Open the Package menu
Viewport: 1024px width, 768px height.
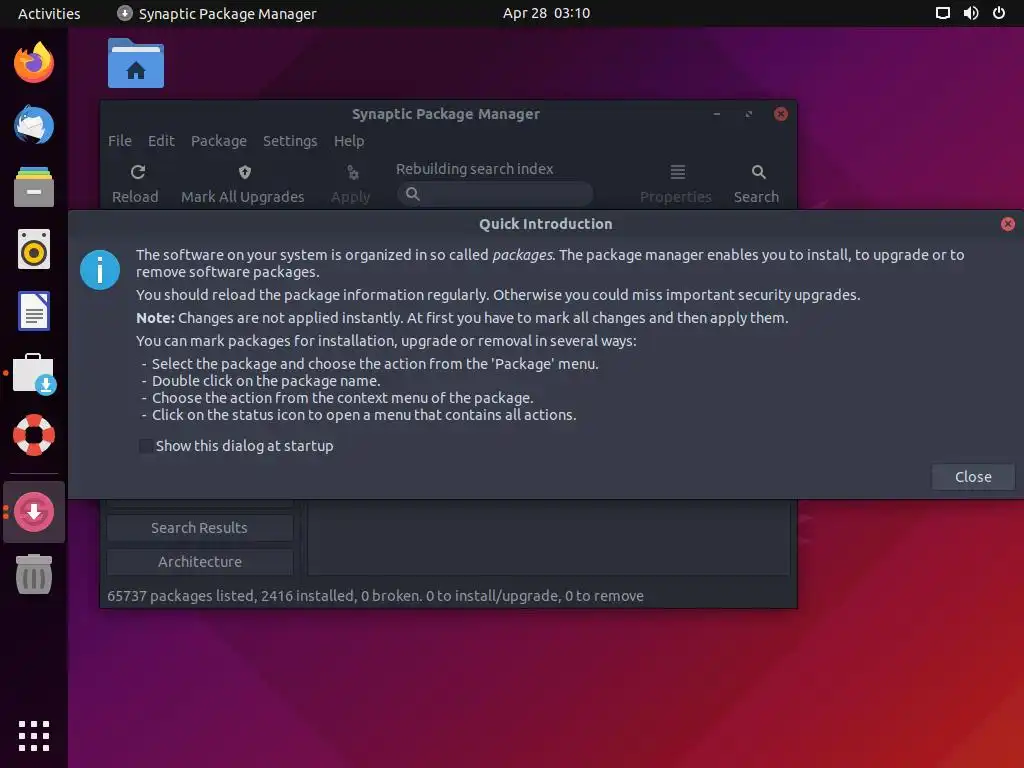(219, 141)
